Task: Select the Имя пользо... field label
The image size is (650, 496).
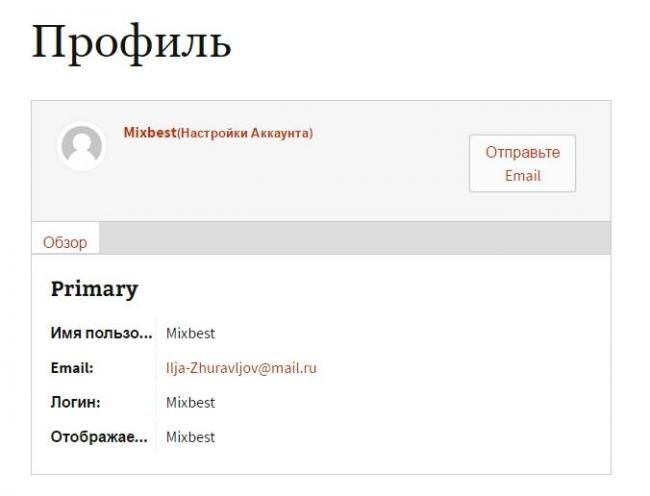Action: [x=102, y=333]
